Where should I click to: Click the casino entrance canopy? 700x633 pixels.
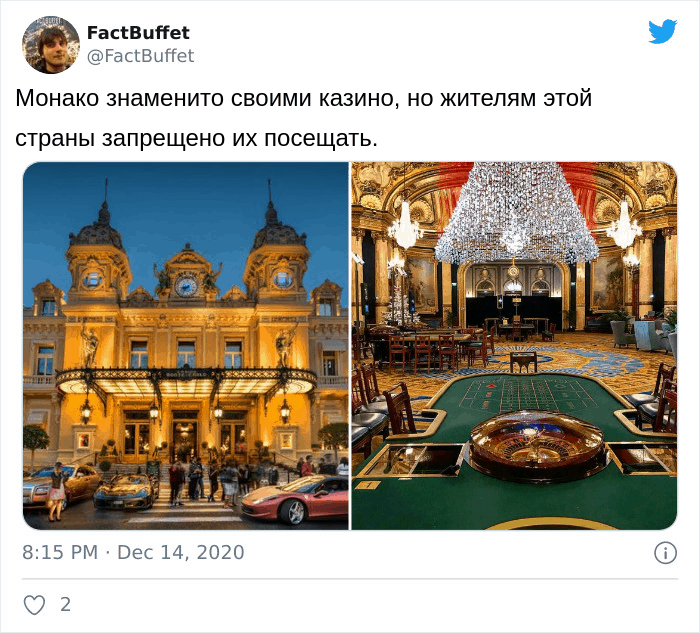click(186, 382)
